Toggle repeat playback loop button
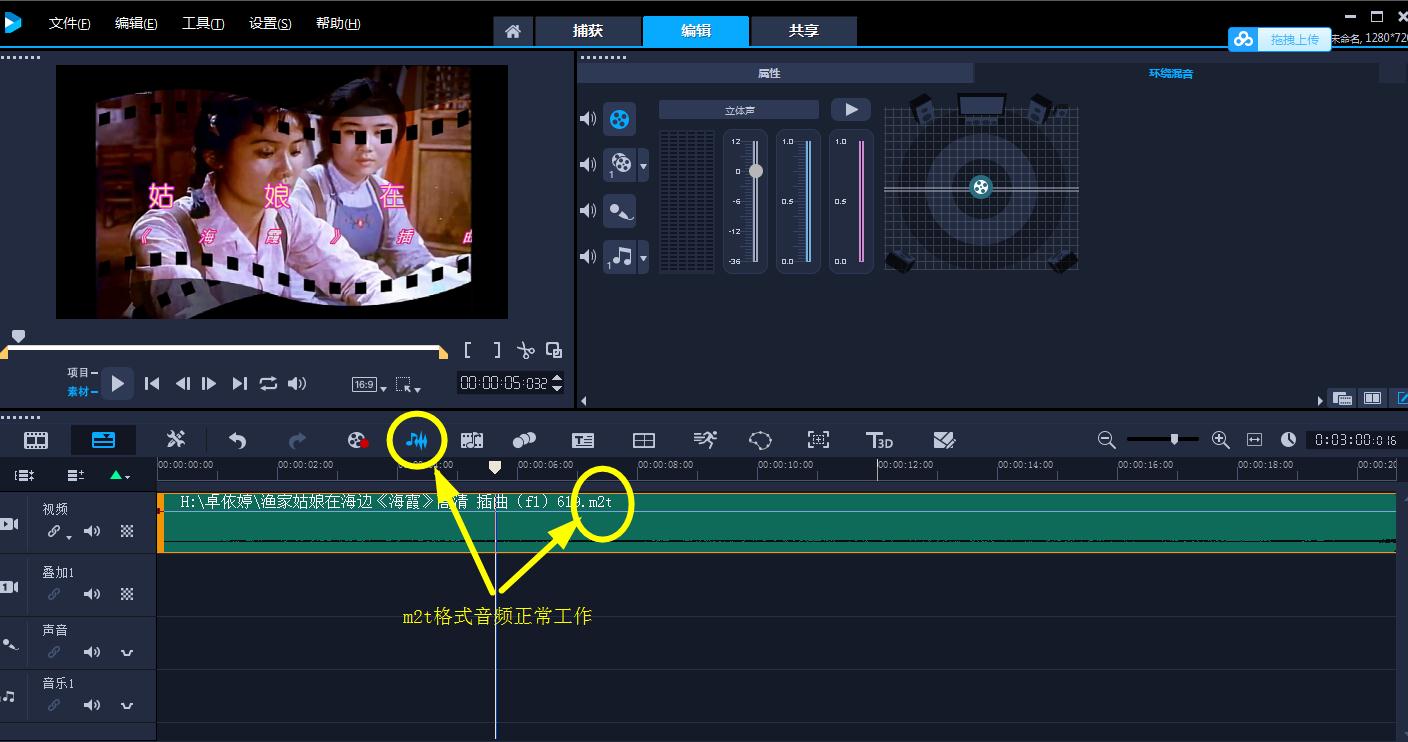Viewport: 1408px width, 742px height. pyautogui.click(x=268, y=383)
